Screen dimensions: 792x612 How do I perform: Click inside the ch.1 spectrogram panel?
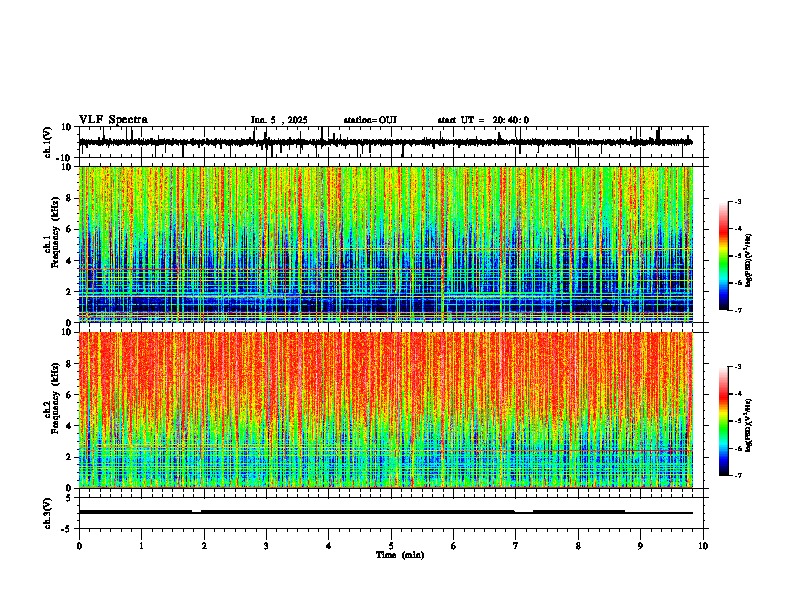coord(391,244)
